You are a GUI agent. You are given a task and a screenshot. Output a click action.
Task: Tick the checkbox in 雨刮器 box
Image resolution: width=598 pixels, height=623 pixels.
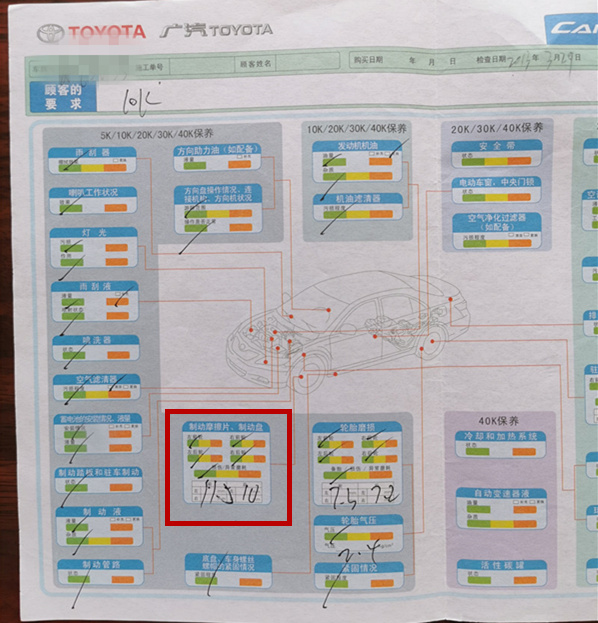116,160
